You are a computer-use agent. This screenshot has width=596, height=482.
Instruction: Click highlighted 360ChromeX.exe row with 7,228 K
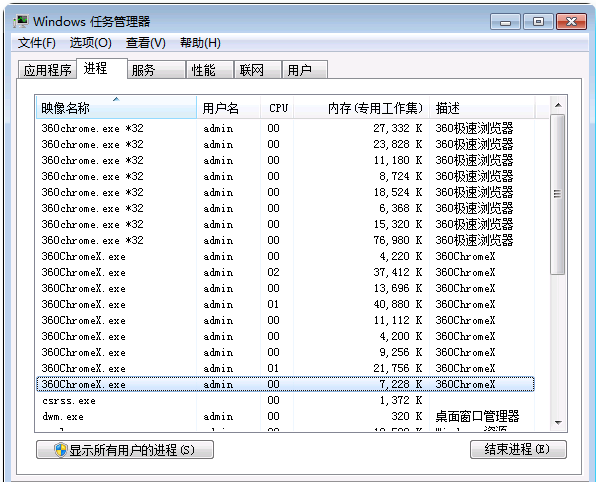(285, 384)
